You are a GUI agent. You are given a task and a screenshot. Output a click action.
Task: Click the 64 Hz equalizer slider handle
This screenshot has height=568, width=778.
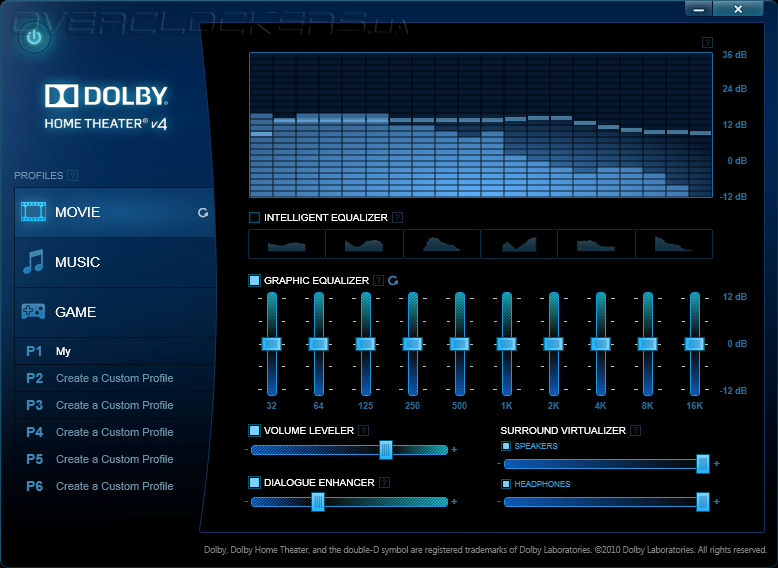click(319, 344)
